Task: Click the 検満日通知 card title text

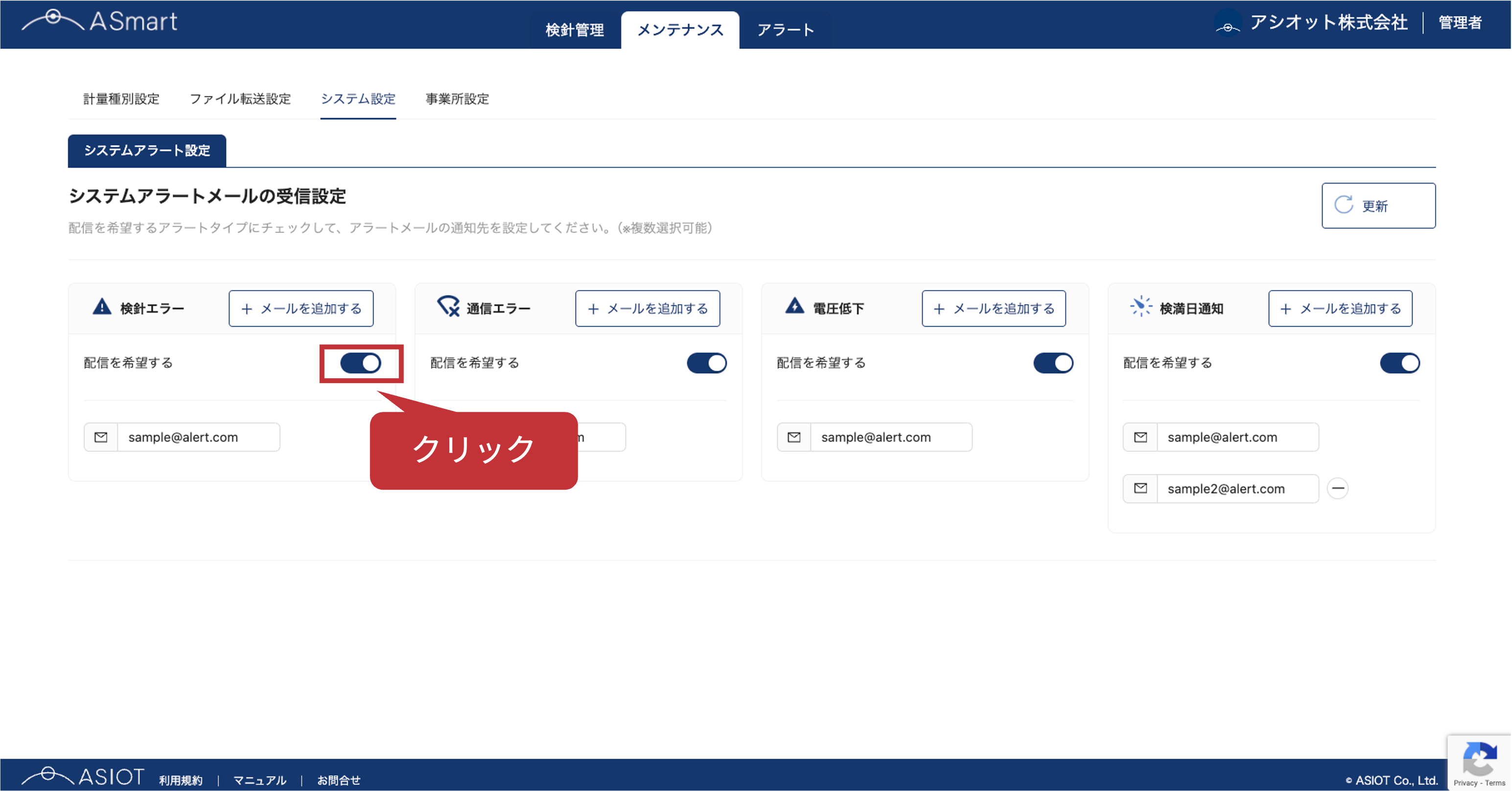Action: click(x=1191, y=309)
